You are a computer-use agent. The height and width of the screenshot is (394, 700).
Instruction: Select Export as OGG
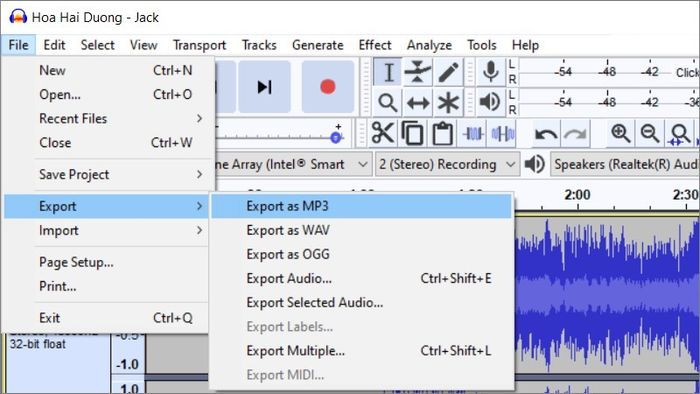point(362,254)
